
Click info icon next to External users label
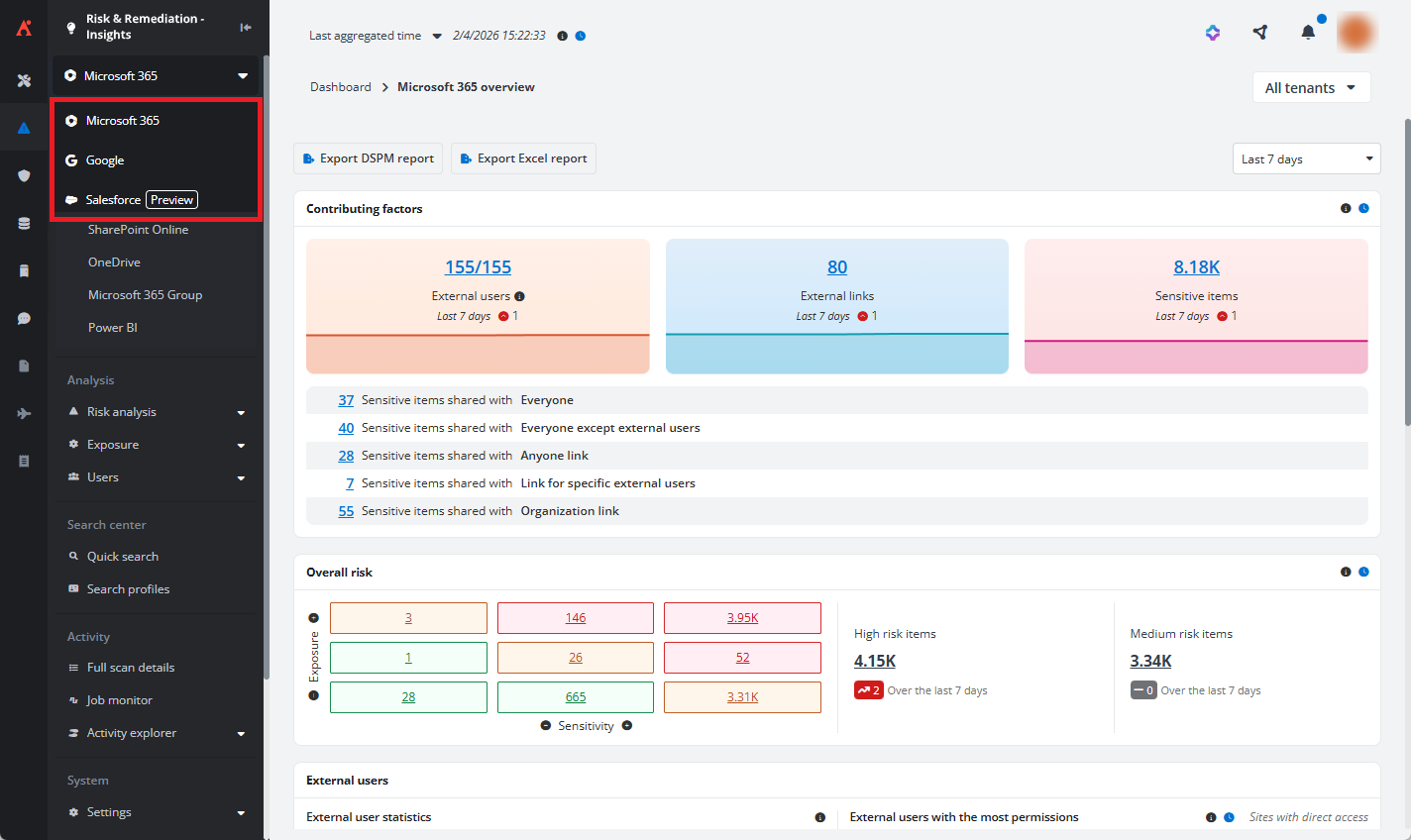tap(520, 296)
